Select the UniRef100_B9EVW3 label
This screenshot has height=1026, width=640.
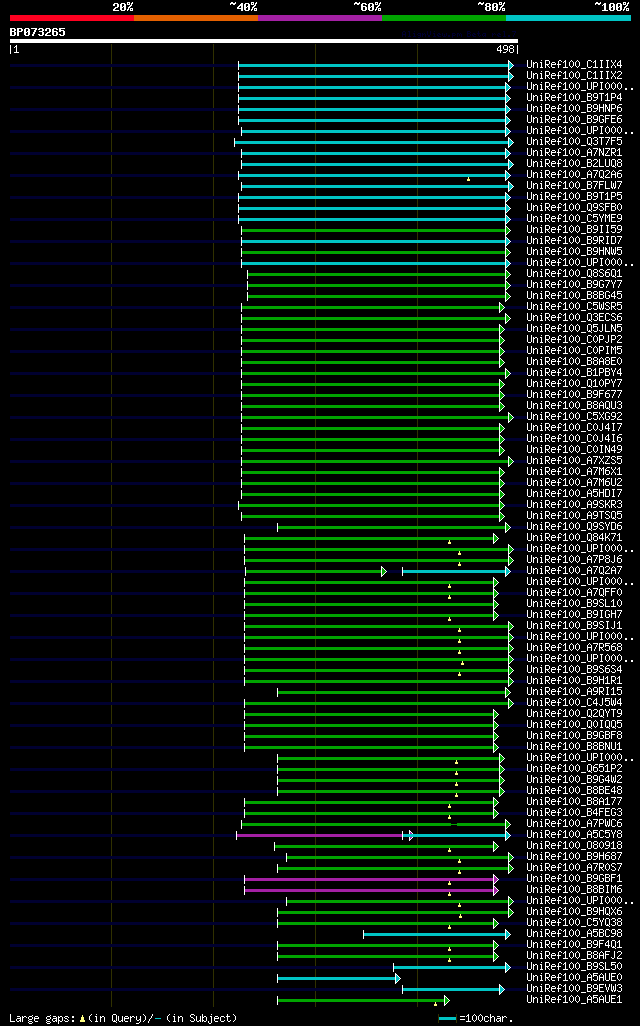(x=575, y=989)
